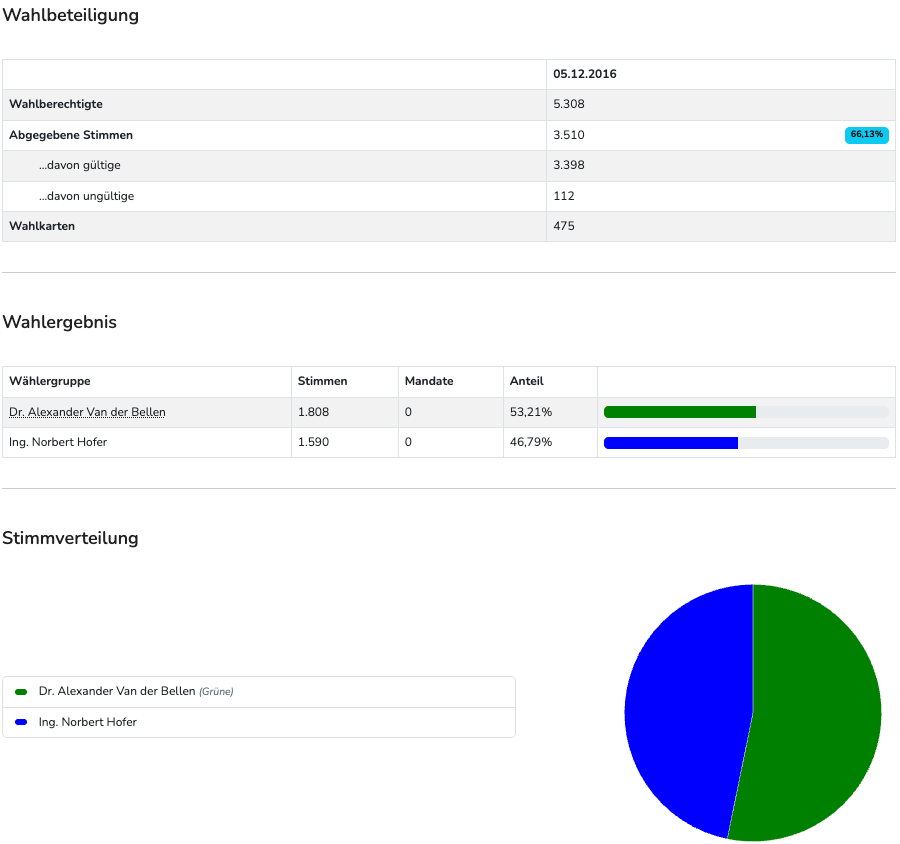This screenshot has width=900, height=844.
Task: Click the green Van der Bellen progress bar
Action: click(x=680, y=412)
